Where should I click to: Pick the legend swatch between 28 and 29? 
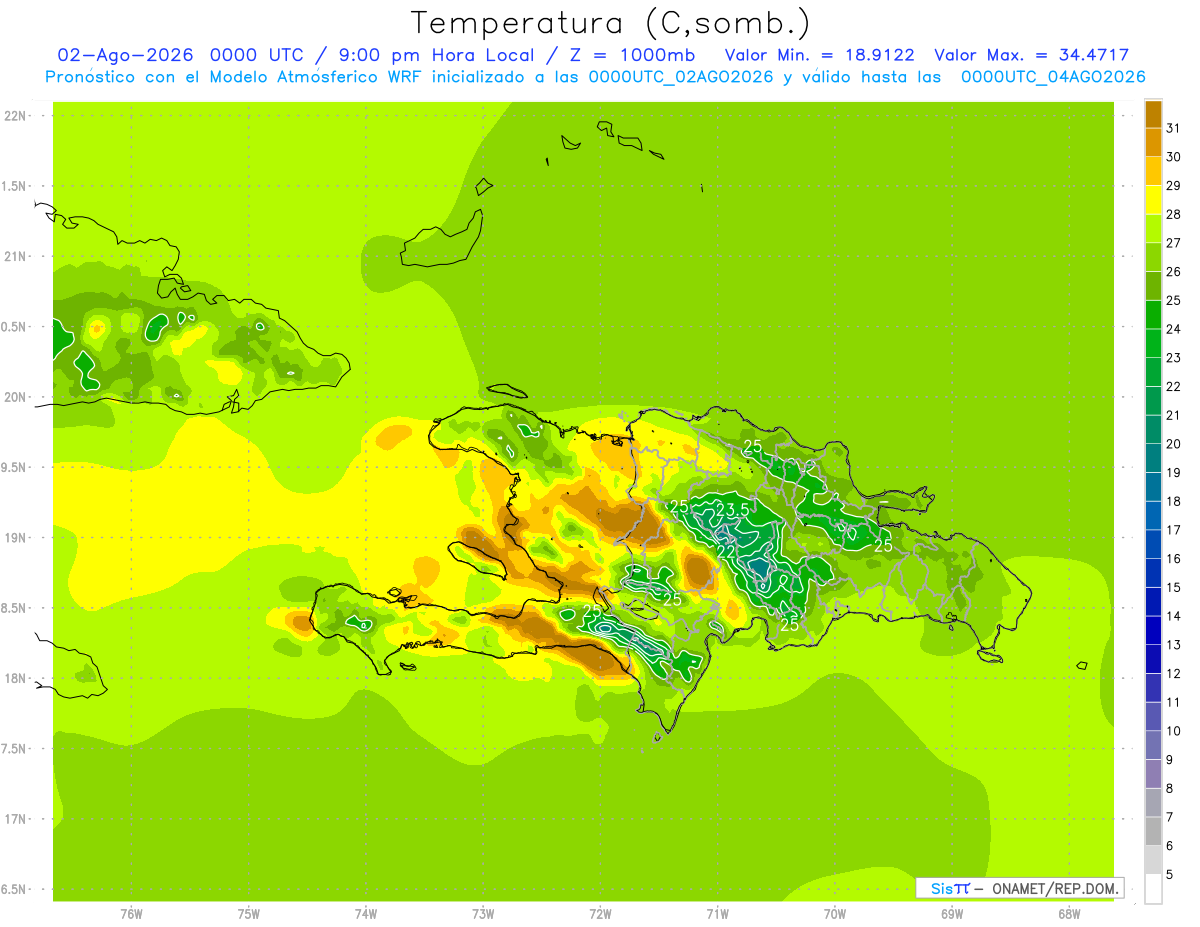click(x=1153, y=200)
